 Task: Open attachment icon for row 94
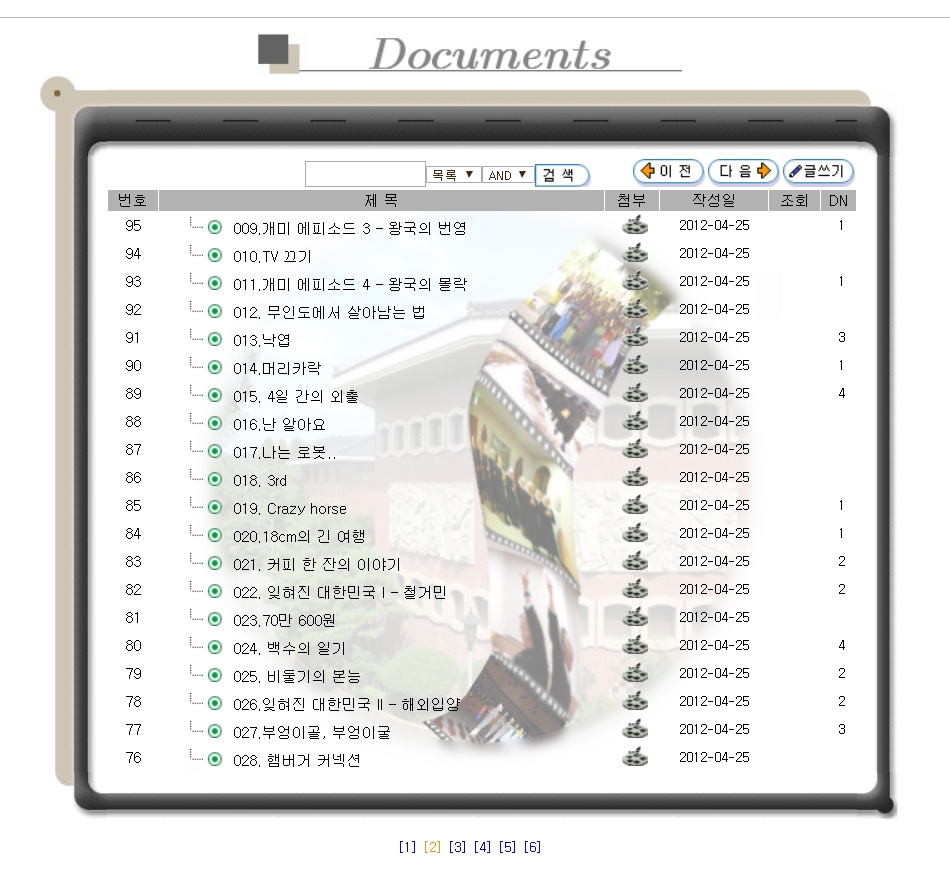[x=635, y=253]
